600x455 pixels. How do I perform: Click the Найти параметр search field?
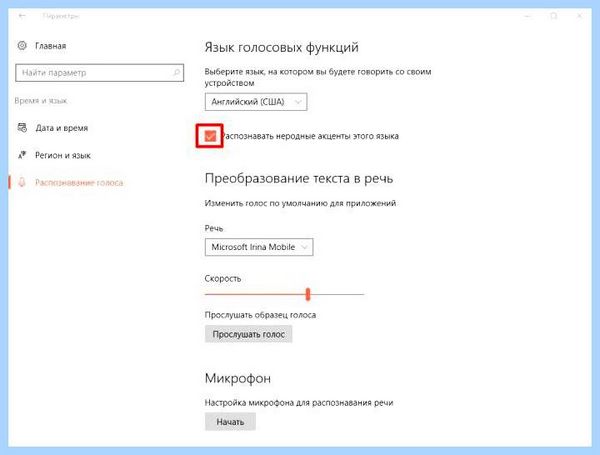[x=99, y=73]
